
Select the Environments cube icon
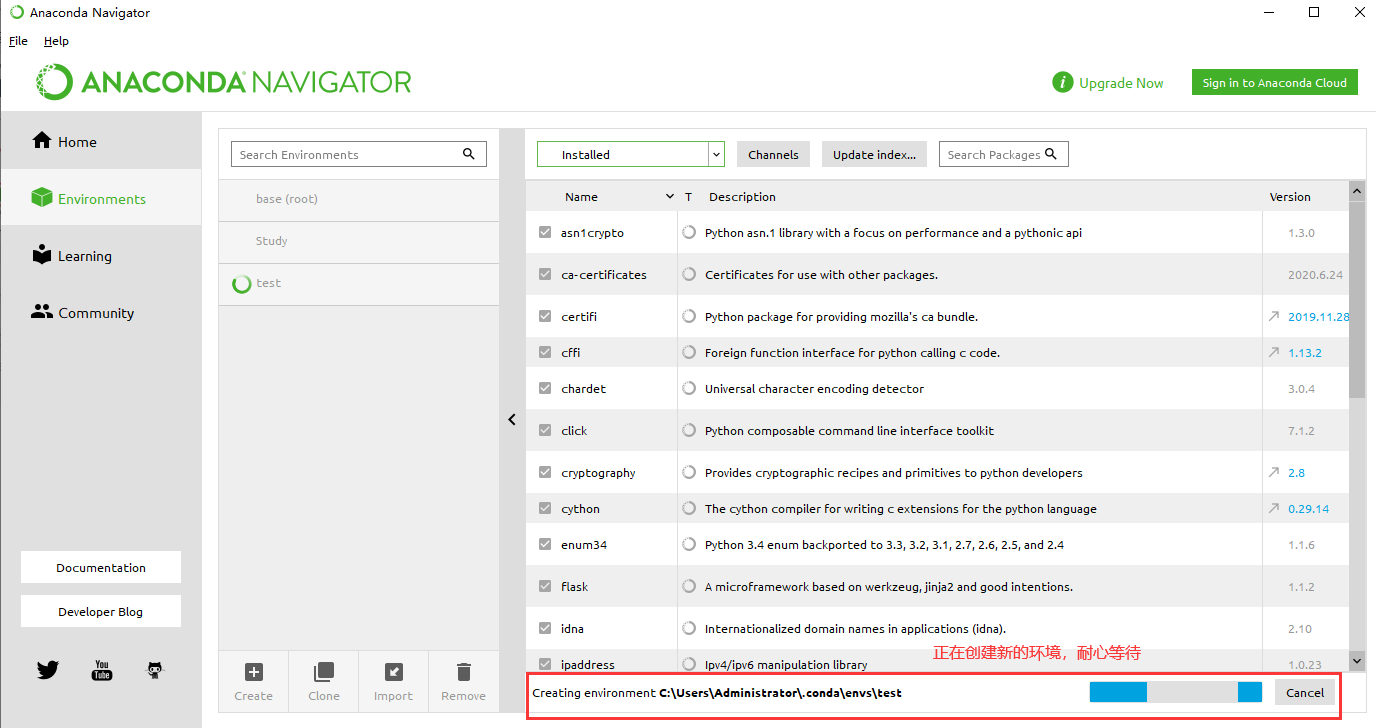[x=41, y=198]
